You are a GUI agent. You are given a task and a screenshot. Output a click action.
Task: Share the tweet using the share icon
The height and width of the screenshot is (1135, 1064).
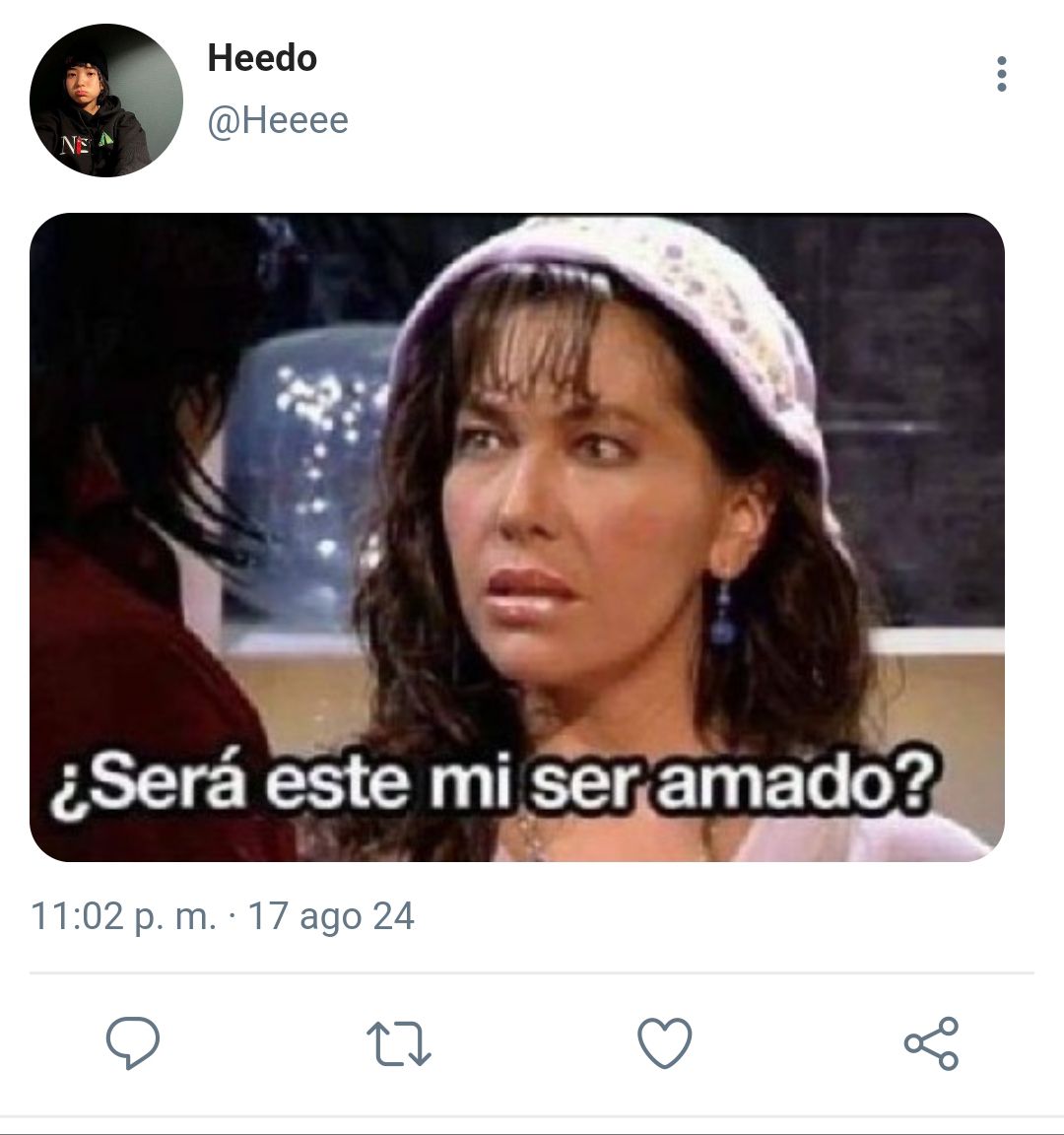[932, 1043]
